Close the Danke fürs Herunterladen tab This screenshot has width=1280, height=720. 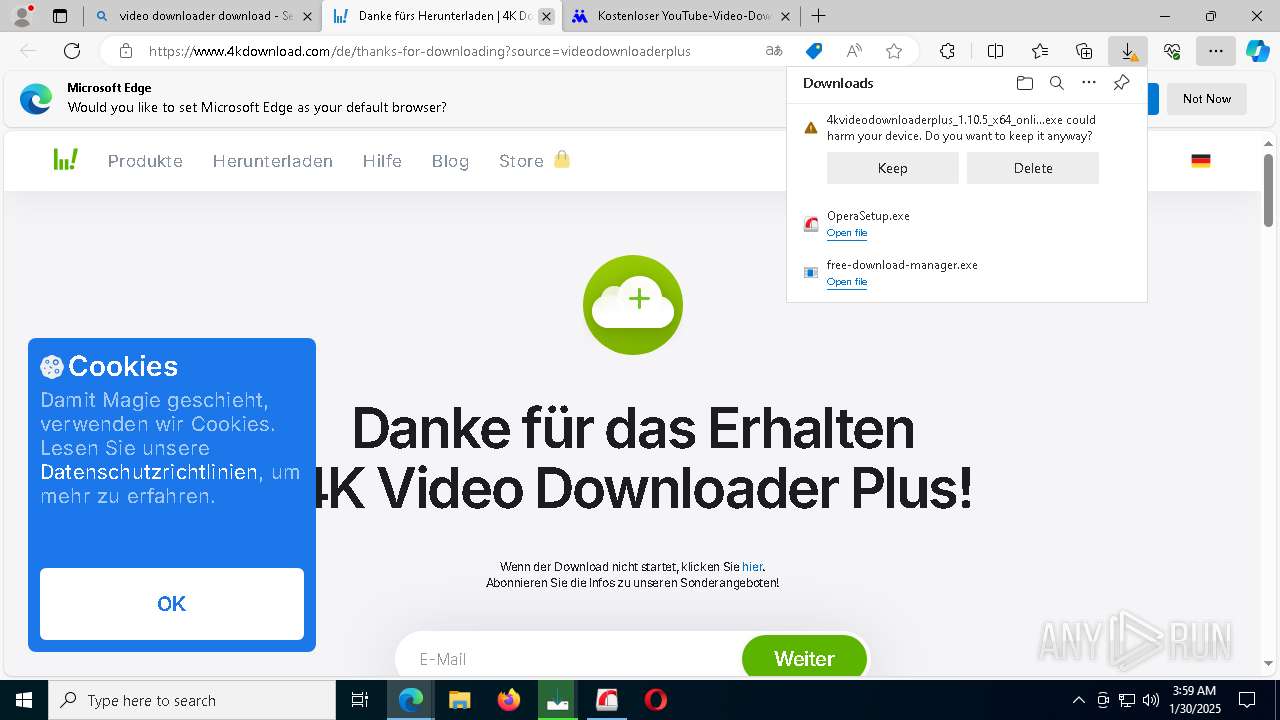(x=546, y=16)
